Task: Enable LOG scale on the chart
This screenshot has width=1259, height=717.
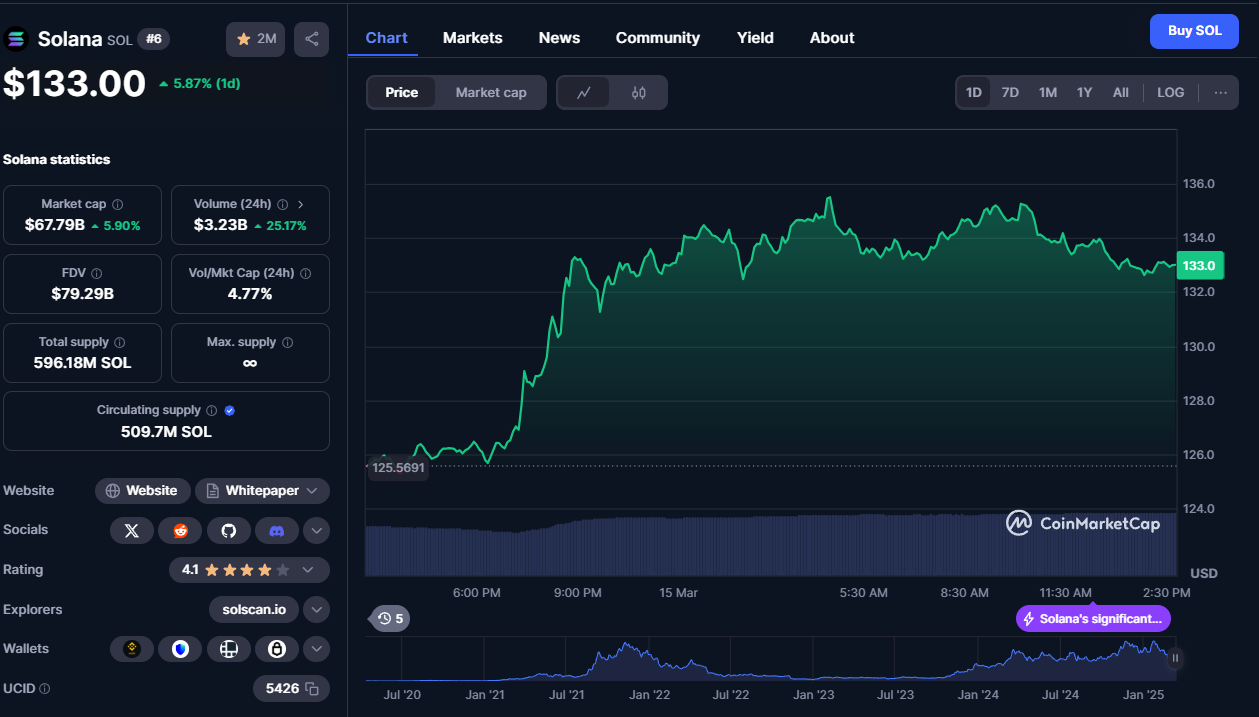Action: click(x=1170, y=93)
